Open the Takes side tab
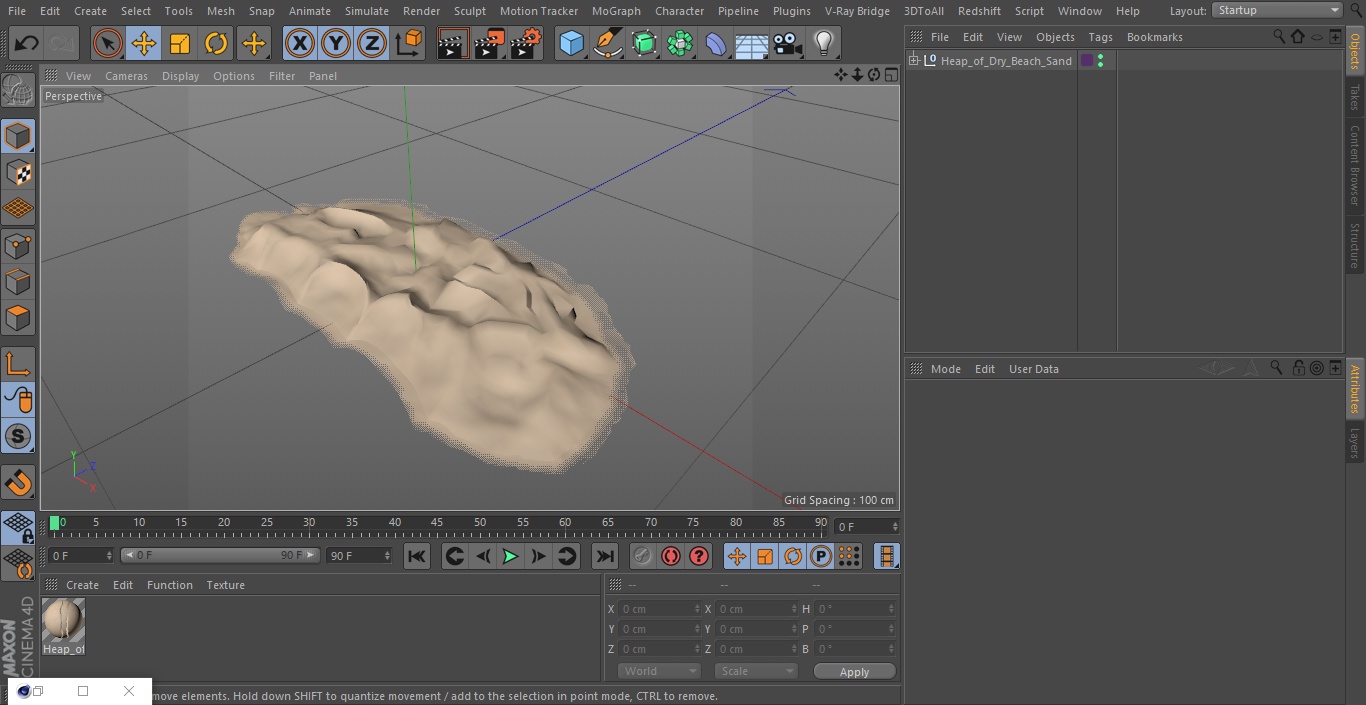Viewport: 1366px width, 705px height. (x=1355, y=97)
